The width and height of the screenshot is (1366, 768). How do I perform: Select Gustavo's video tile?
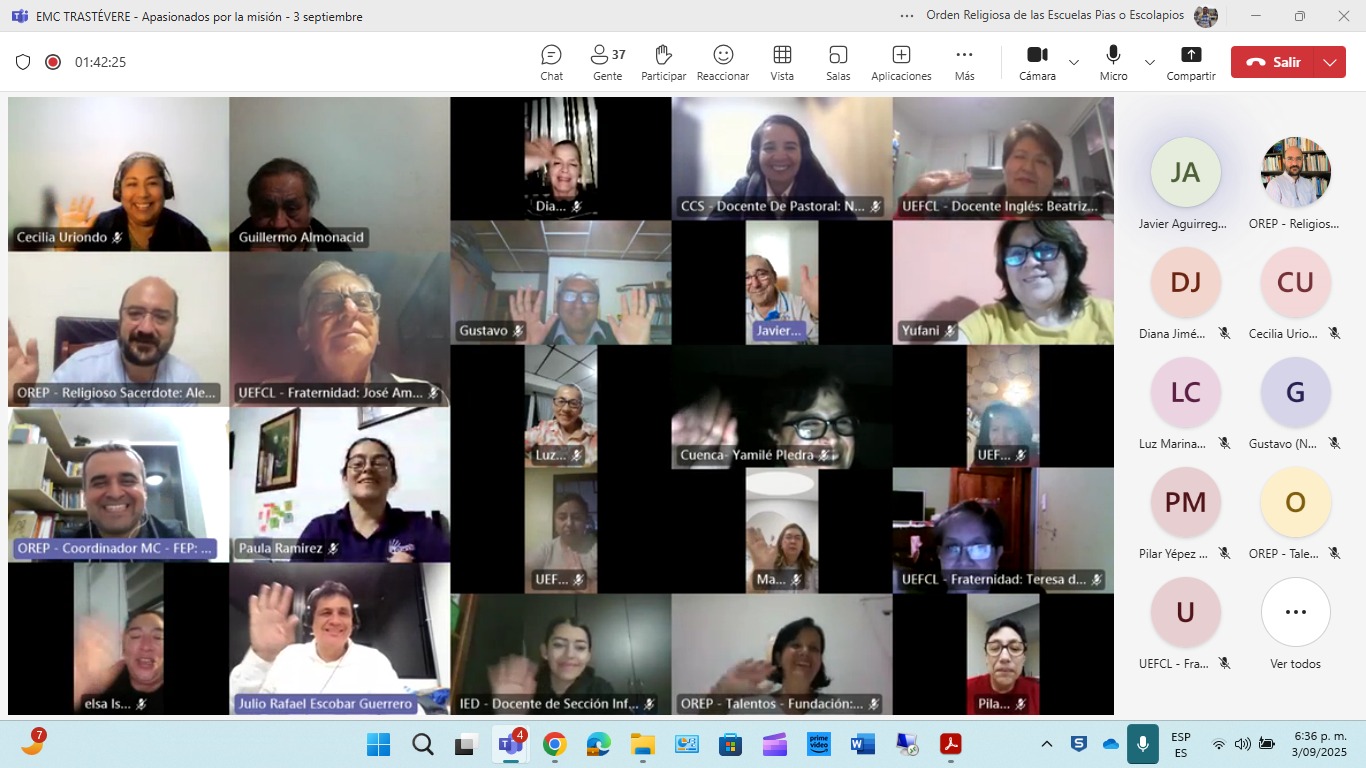pyautogui.click(x=561, y=283)
